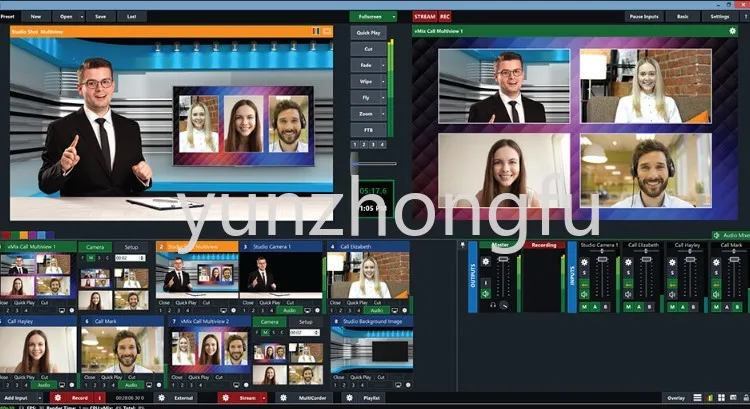Click monitor icon on Call Elizabeth input
This screenshot has width=750, height=409.
point(396,310)
